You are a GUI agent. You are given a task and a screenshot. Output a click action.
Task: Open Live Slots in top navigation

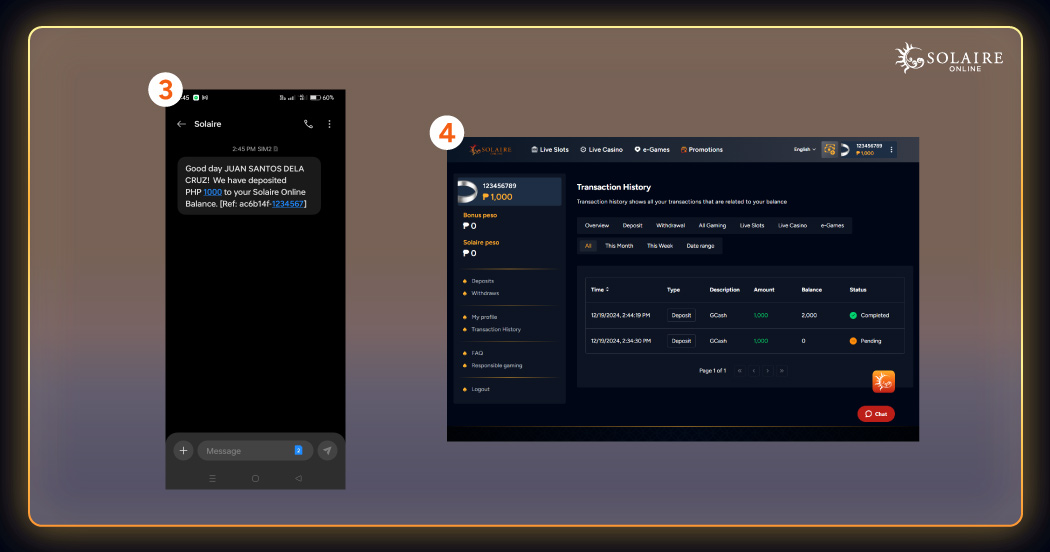click(550, 149)
